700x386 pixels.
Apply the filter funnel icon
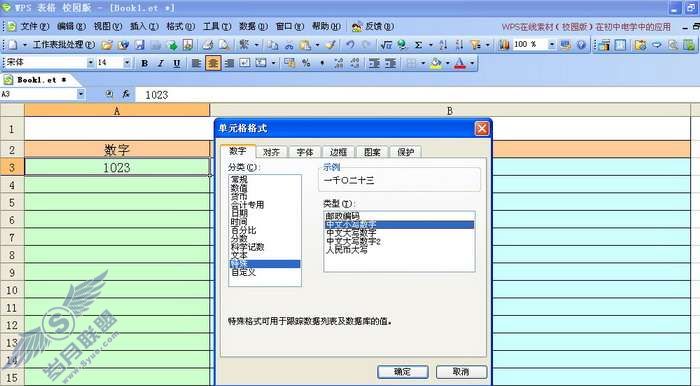pos(475,45)
